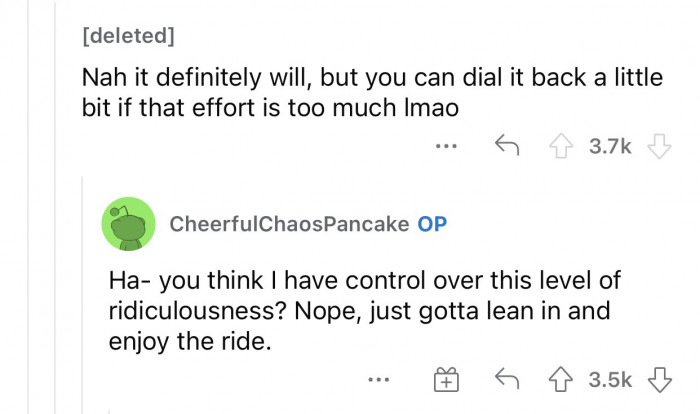Screen dimensions: 700x414
Task: Click the 3.5k vote score
Action: pyautogui.click(x=610, y=380)
